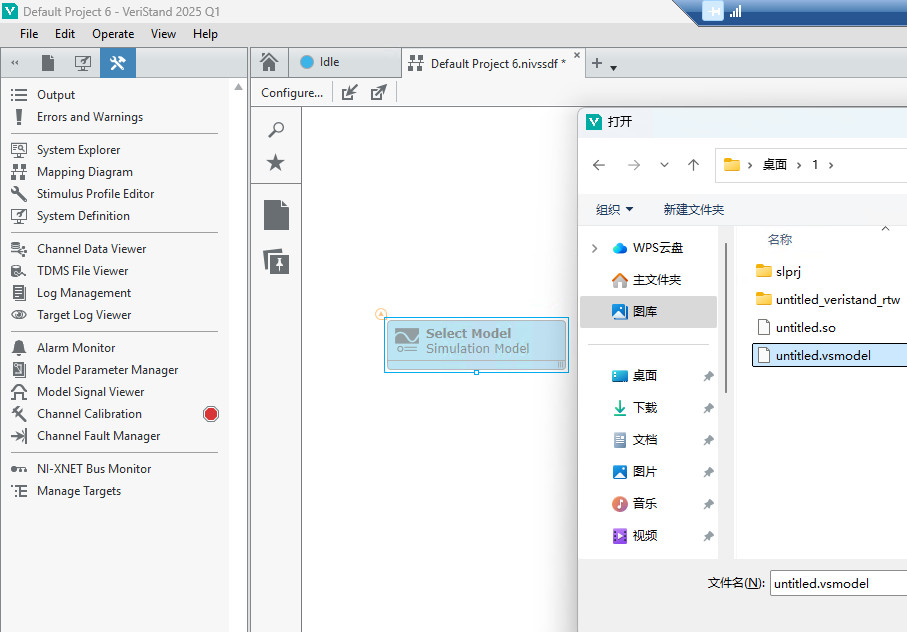Close the Default Project 6.nivssdf tab

click(x=577, y=56)
